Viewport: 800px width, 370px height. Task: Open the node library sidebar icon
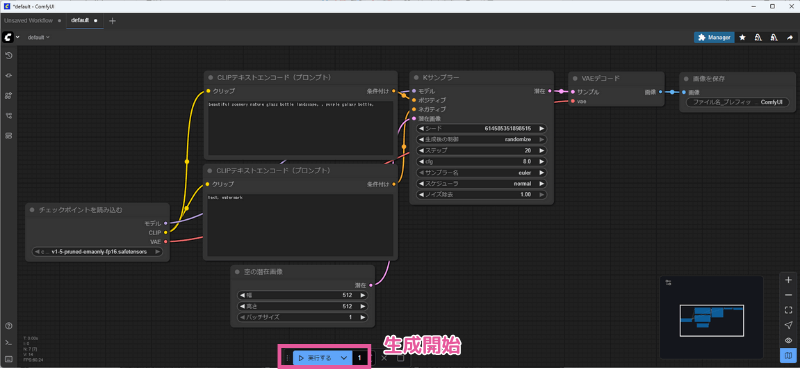[x=8, y=75]
